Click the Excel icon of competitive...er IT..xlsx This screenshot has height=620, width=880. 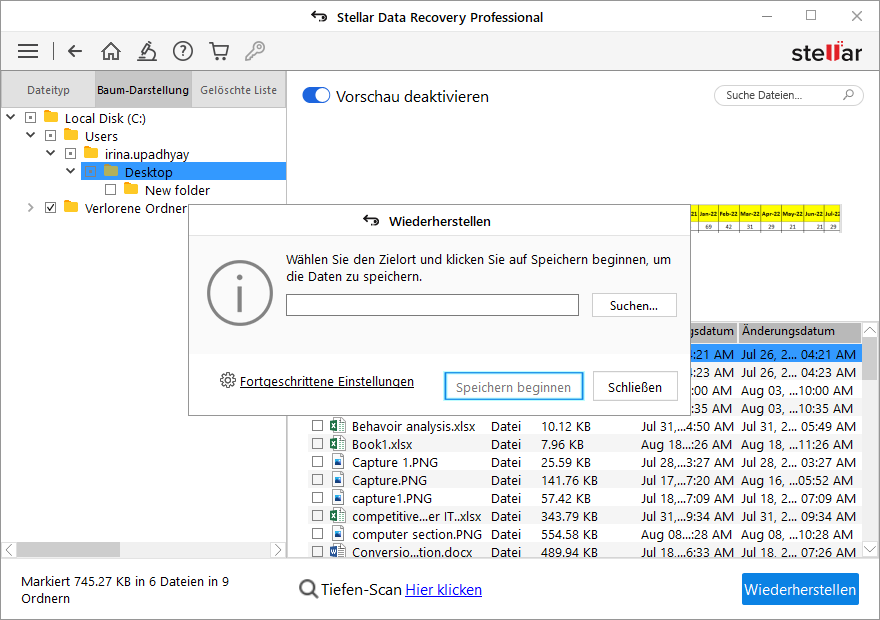click(x=337, y=516)
